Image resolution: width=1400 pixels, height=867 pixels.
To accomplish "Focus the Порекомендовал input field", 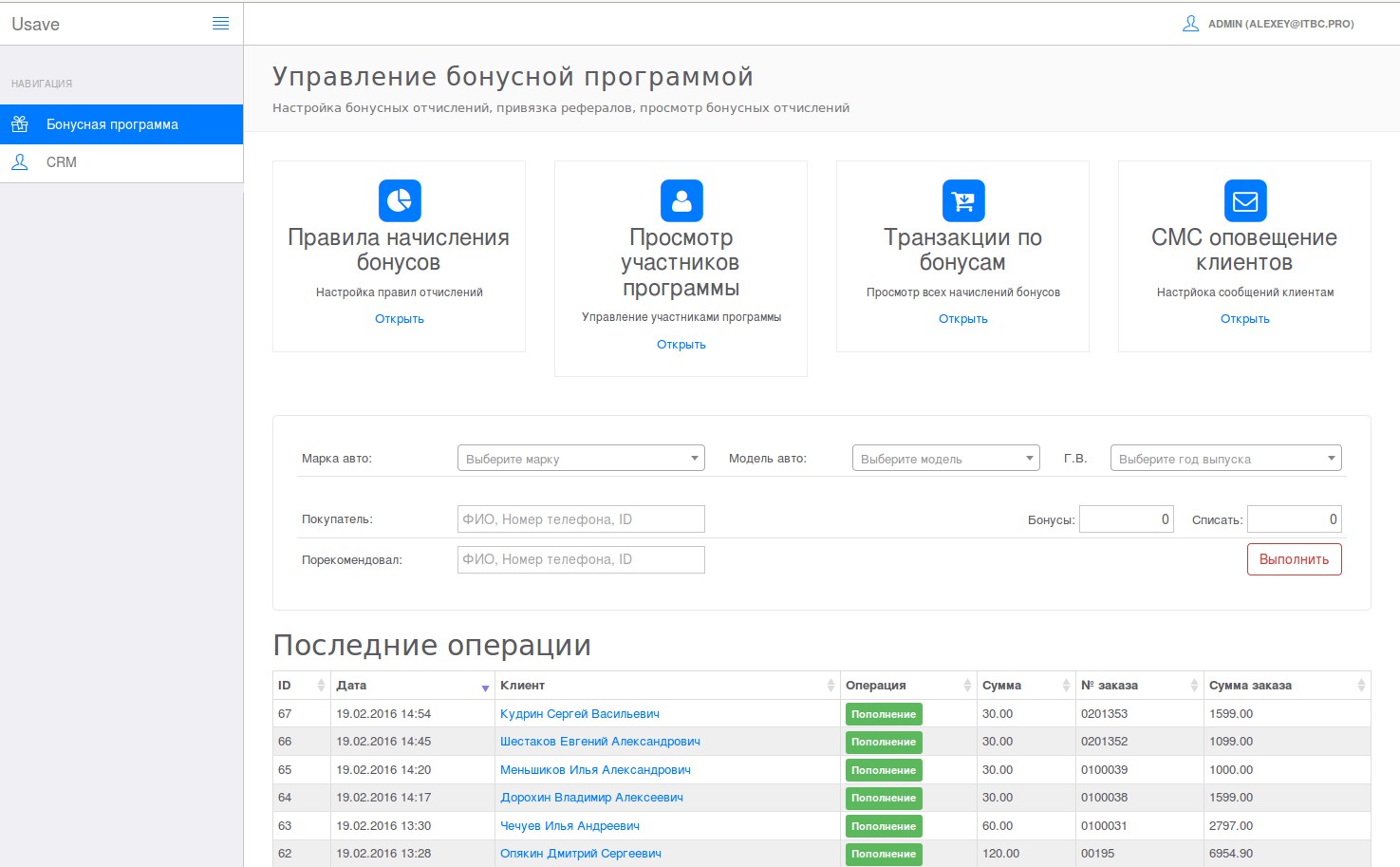I will click(x=581, y=559).
